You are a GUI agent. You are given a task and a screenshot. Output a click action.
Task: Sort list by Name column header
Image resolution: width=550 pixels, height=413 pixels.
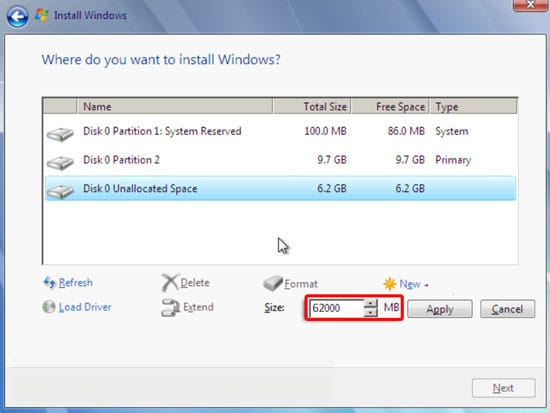coord(174,107)
